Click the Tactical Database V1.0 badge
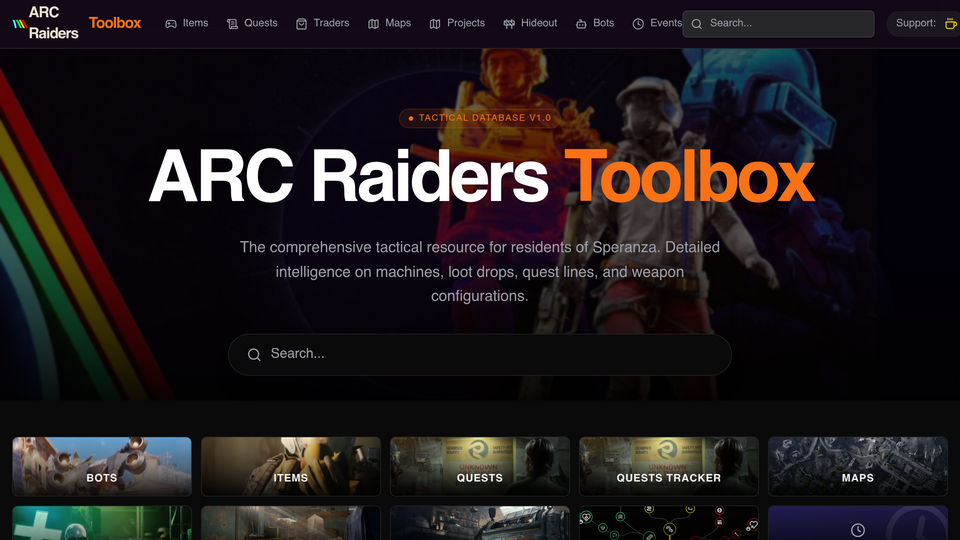The width and height of the screenshot is (960, 540). coord(480,118)
